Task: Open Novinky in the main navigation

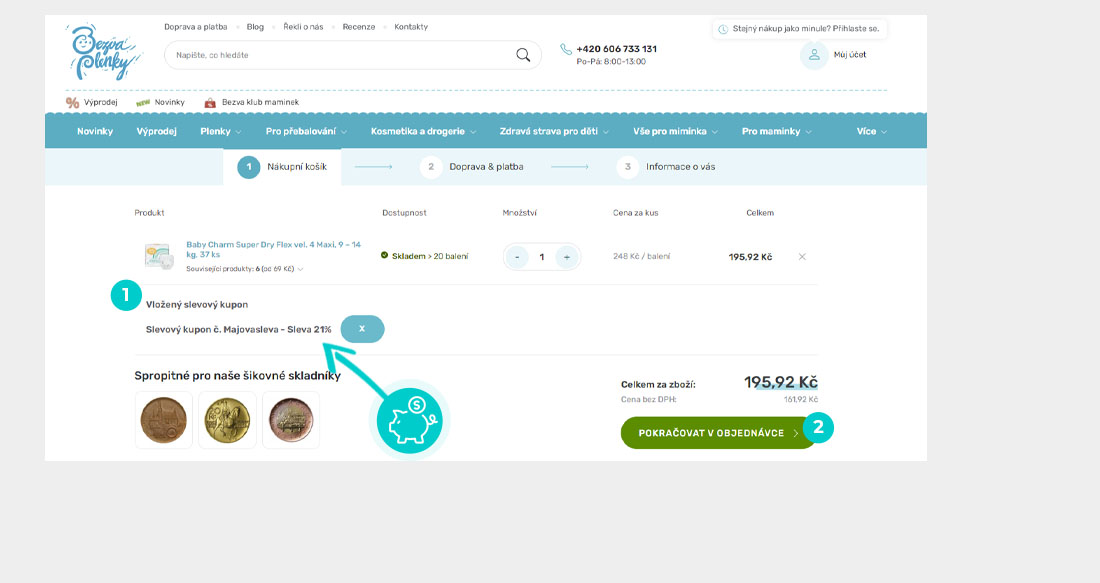Action: (x=95, y=131)
